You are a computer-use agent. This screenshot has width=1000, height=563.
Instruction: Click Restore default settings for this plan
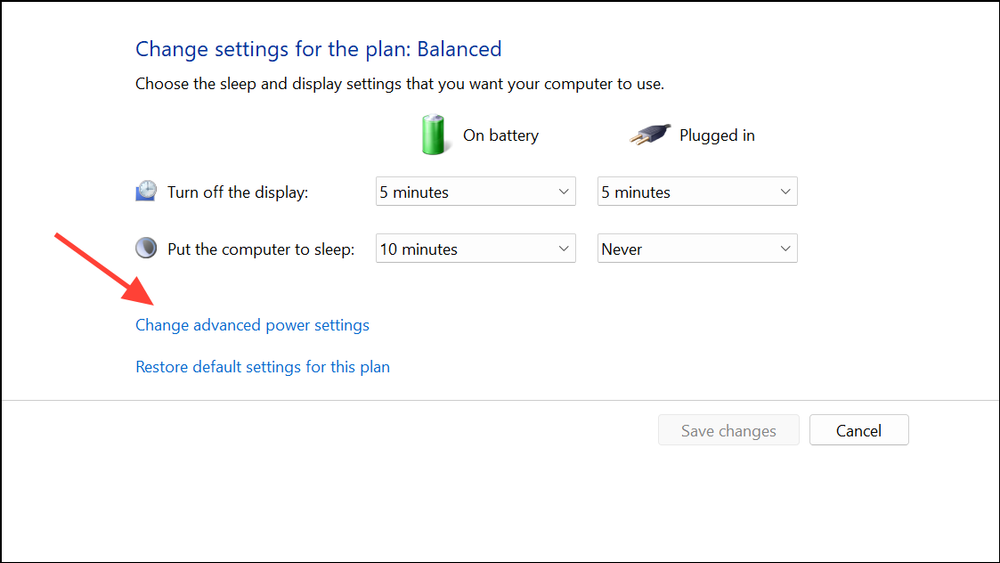click(263, 367)
